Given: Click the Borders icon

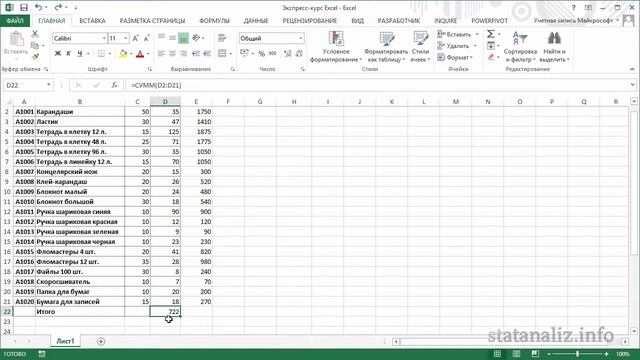Looking at the screenshot, I should pyautogui.click(x=101, y=53).
